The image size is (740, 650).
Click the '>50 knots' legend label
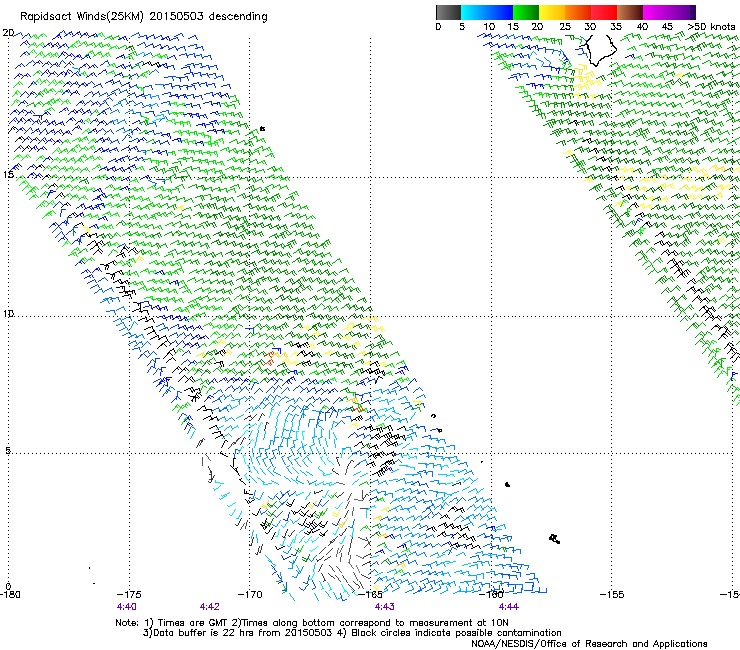(x=711, y=27)
